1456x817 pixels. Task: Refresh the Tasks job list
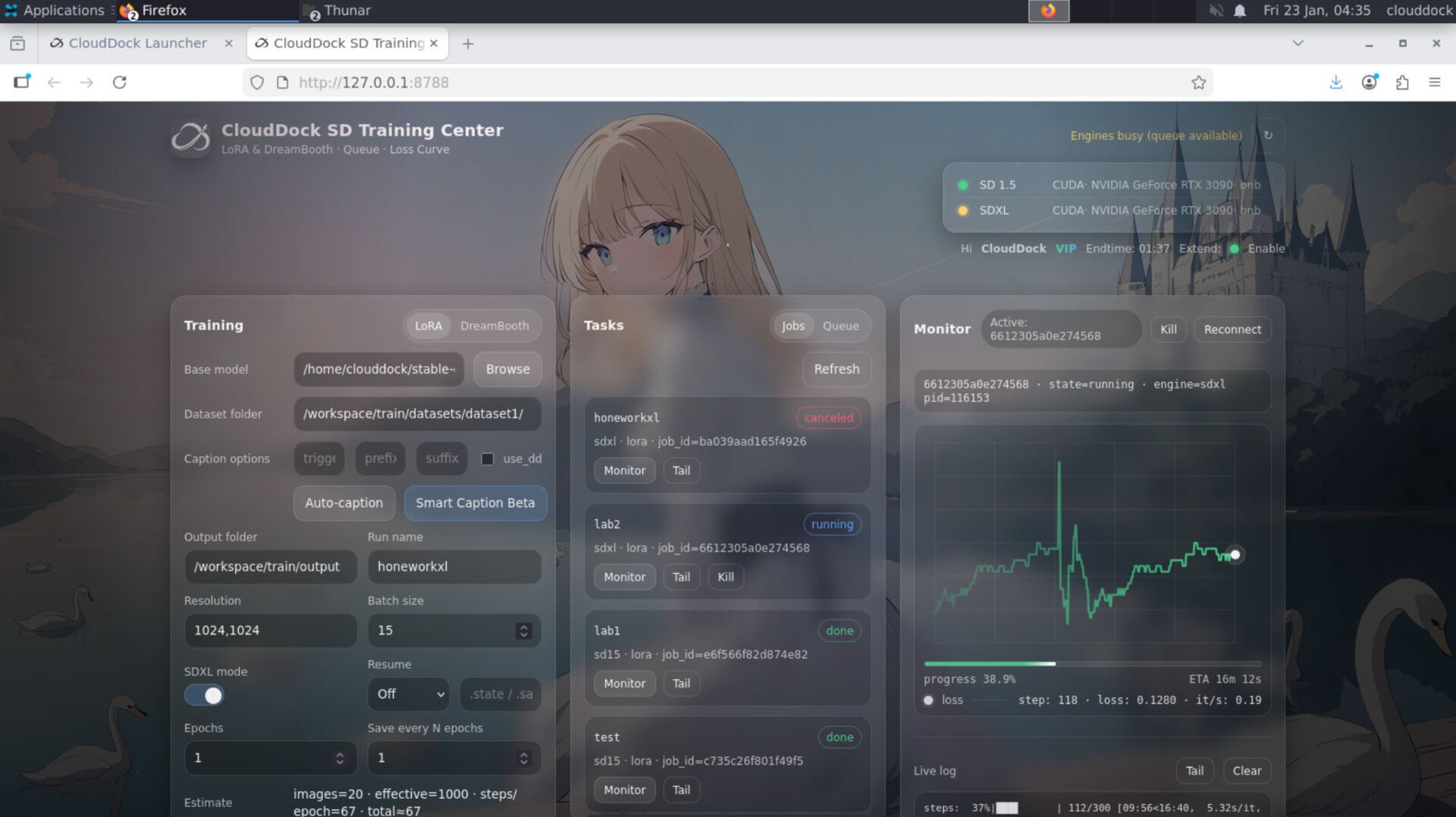point(836,370)
